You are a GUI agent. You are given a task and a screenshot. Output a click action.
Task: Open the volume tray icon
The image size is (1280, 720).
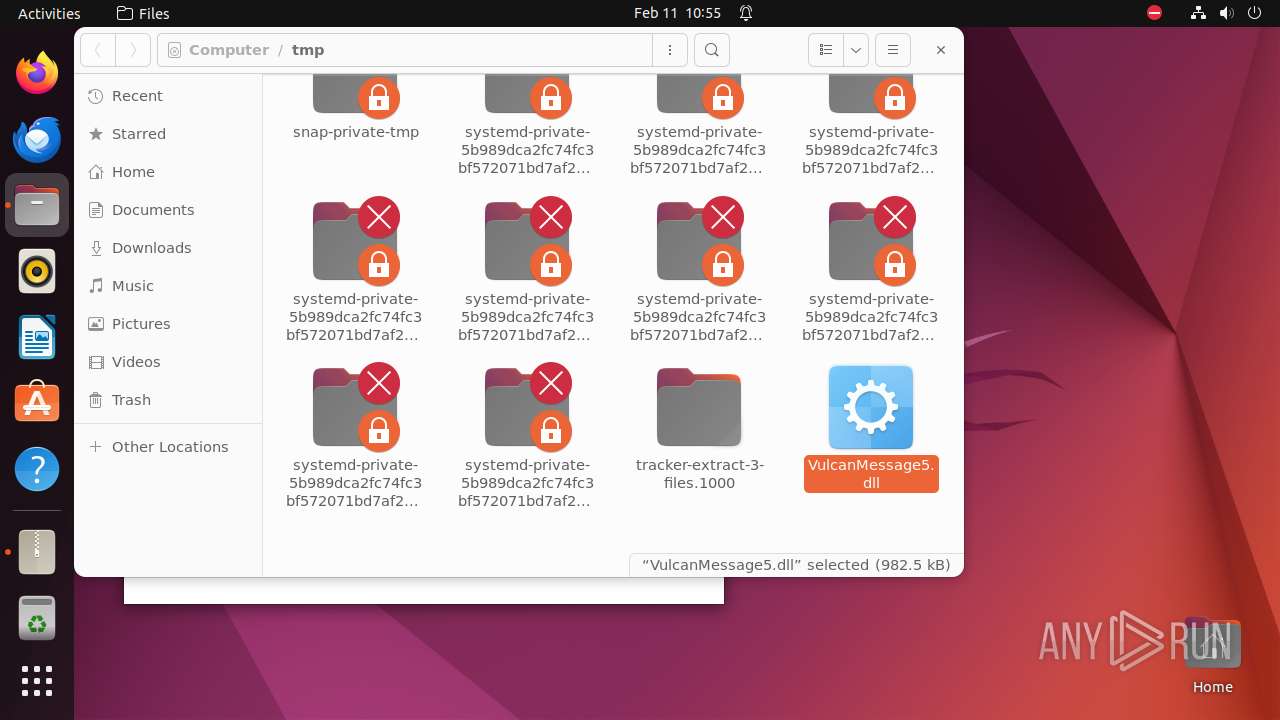[x=1227, y=14]
